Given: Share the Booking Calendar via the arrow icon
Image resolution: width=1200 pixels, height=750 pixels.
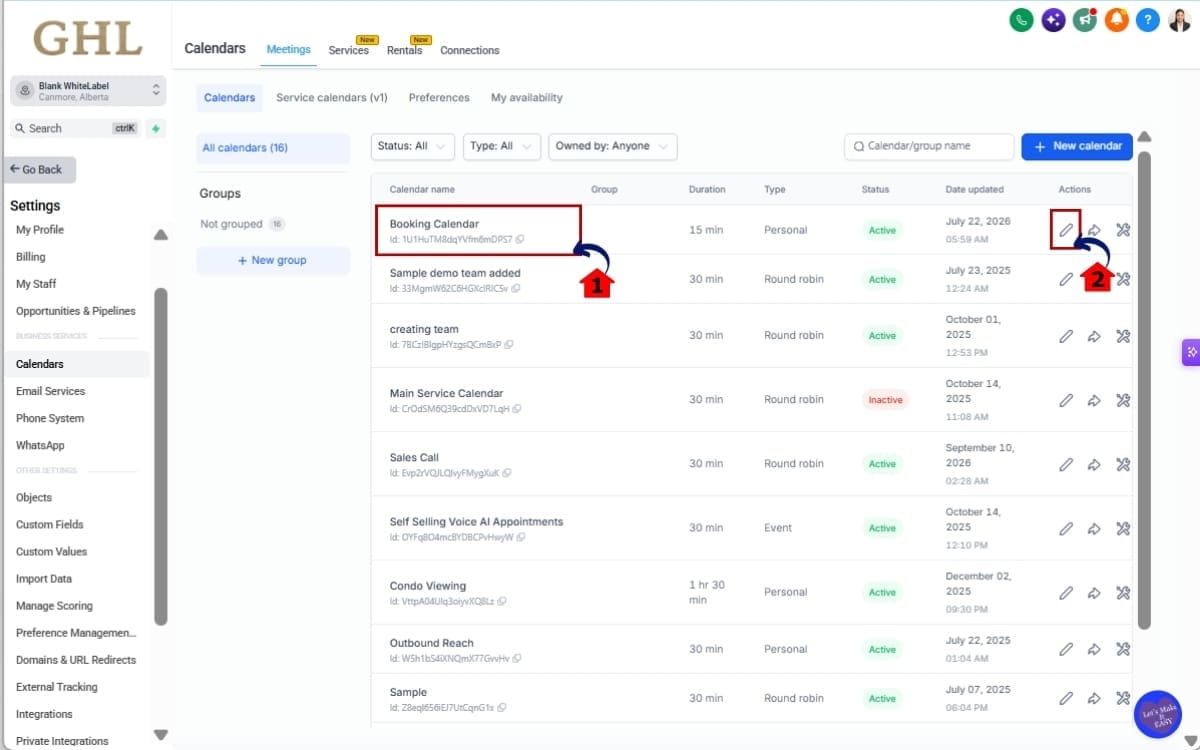Looking at the screenshot, I should pyautogui.click(x=1094, y=230).
